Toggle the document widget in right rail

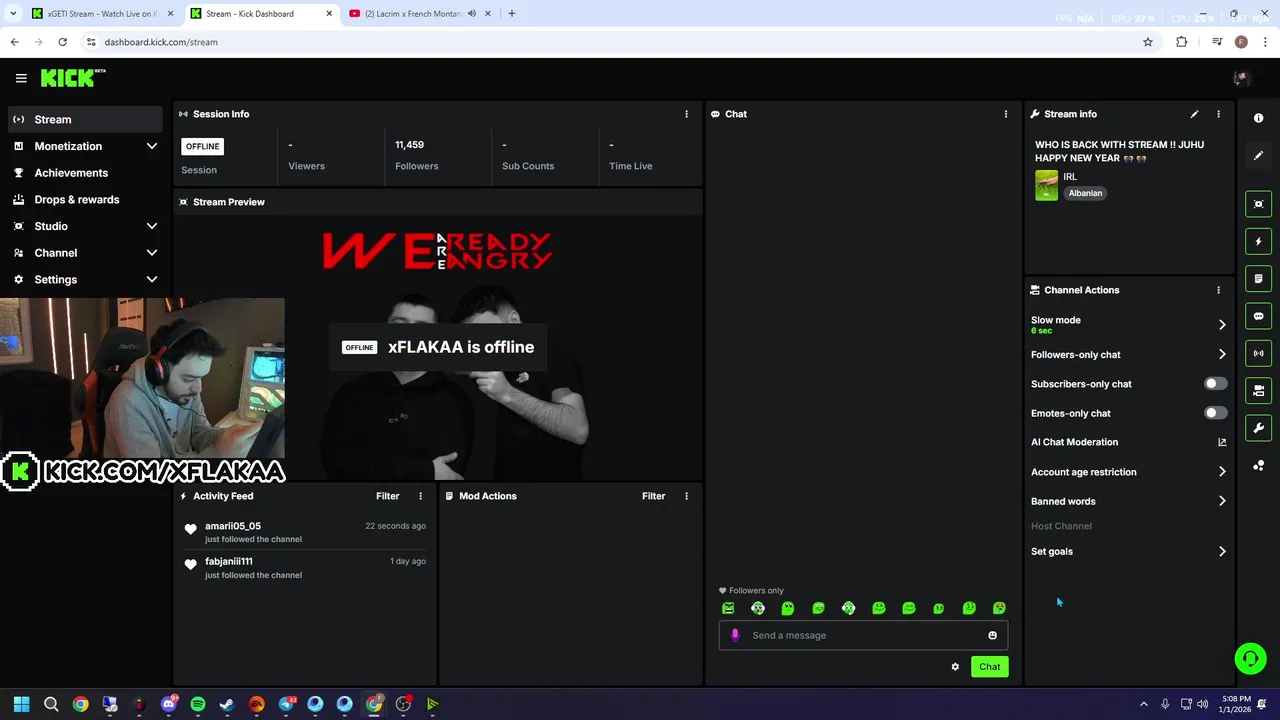coord(1258,279)
